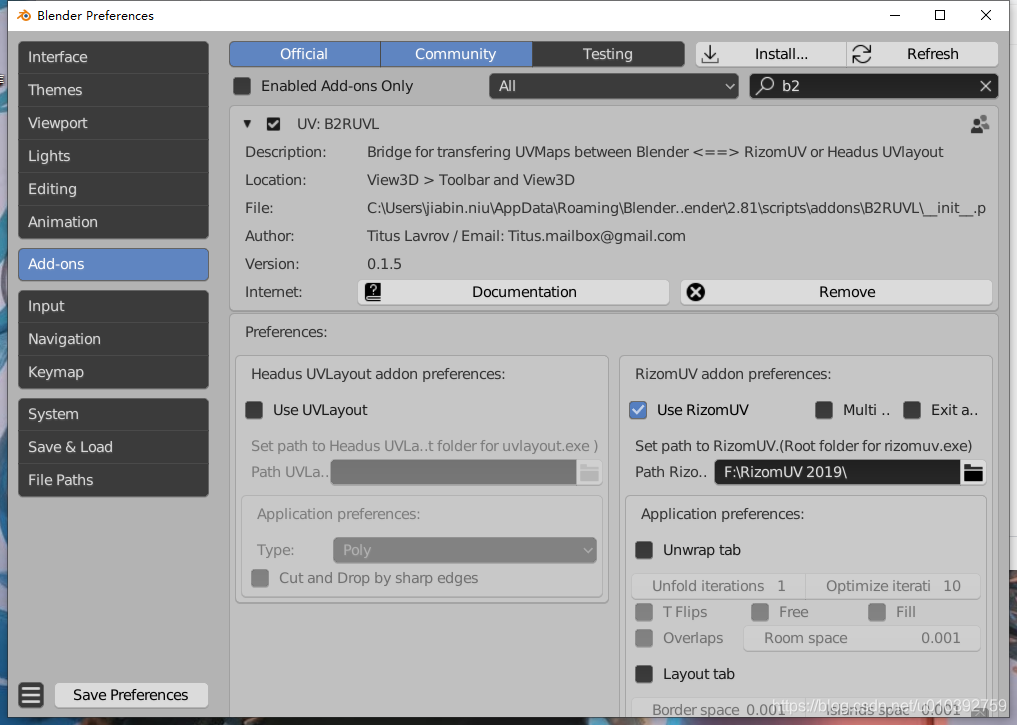The image size is (1017, 725).
Task: Open the Keymap preferences section
Action: [x=114, y=372]
